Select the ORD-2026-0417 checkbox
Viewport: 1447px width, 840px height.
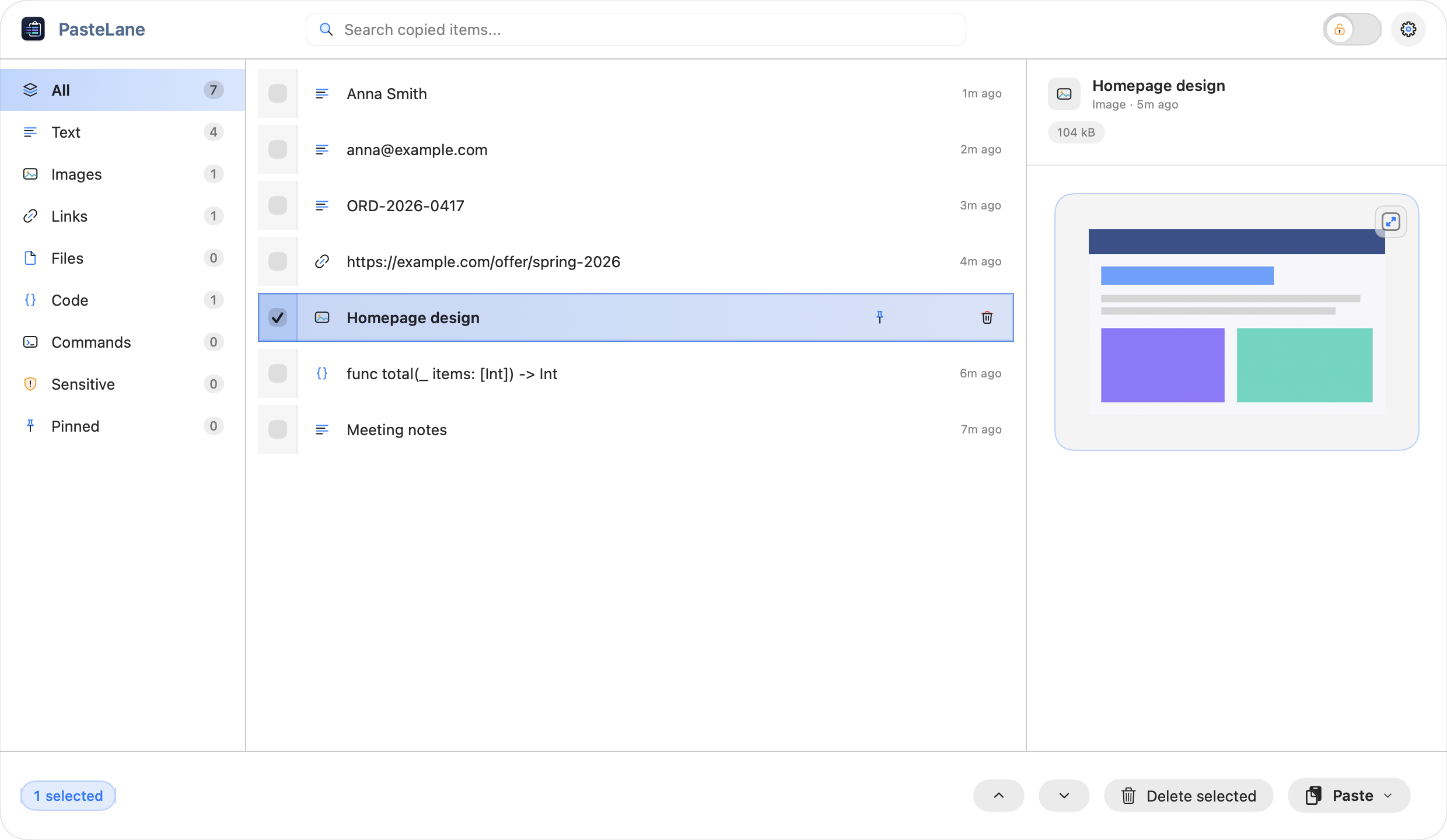(278, 205)
